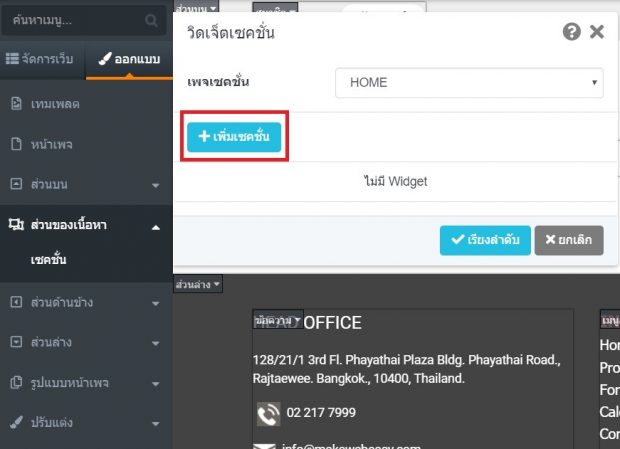Switch to the จัดการเว็บ tab
This screenshot has height=449, width=620.
[x=40, y=59]
